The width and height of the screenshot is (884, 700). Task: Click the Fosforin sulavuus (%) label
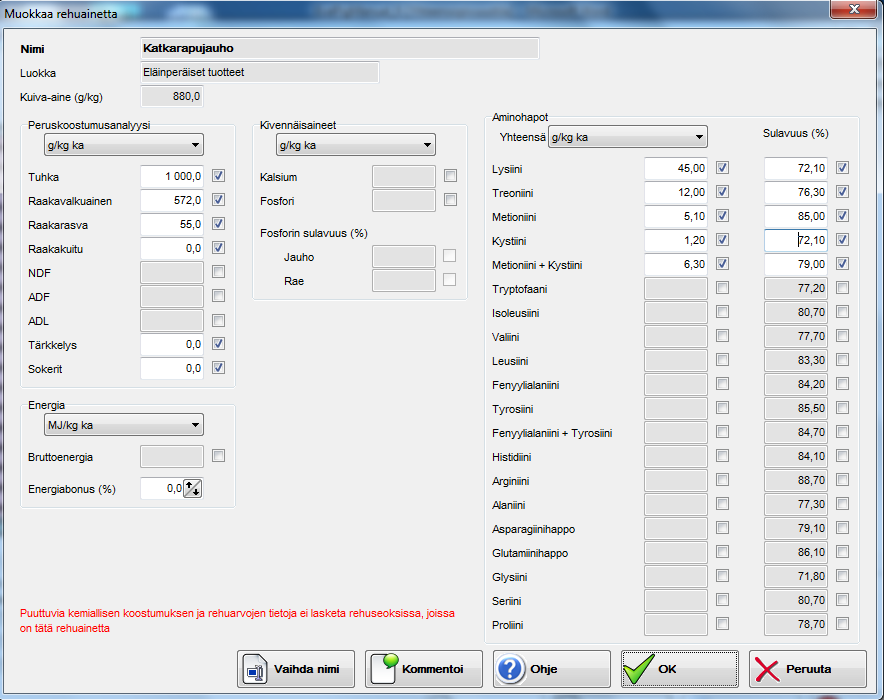coord(313,233)
